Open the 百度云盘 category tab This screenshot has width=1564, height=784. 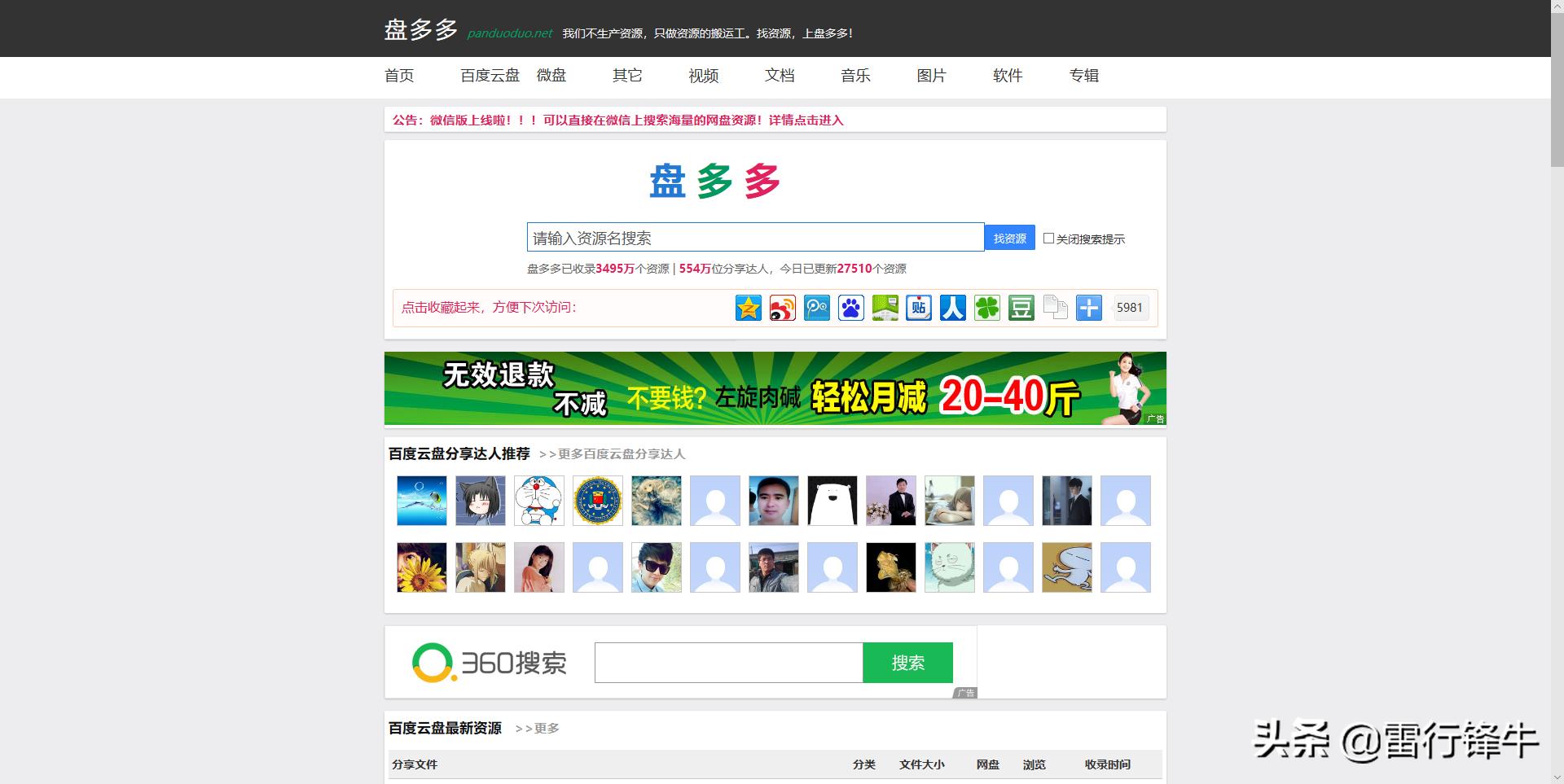point(490,76)
